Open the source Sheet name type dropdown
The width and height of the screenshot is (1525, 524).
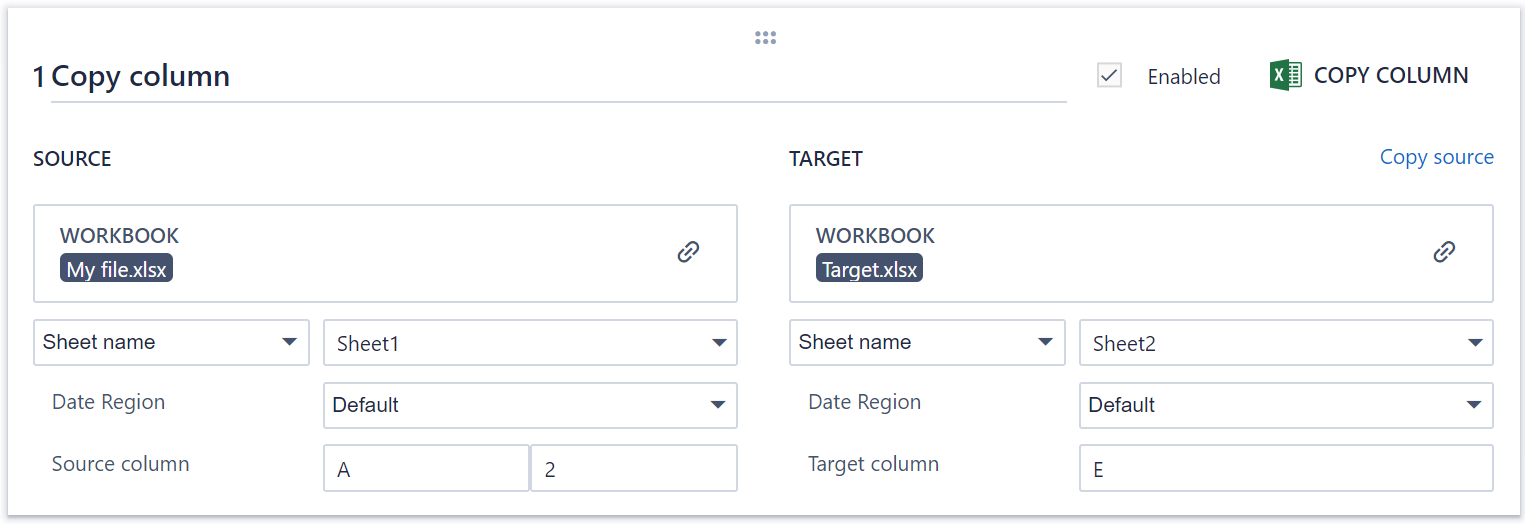click(x=171, y=342)
